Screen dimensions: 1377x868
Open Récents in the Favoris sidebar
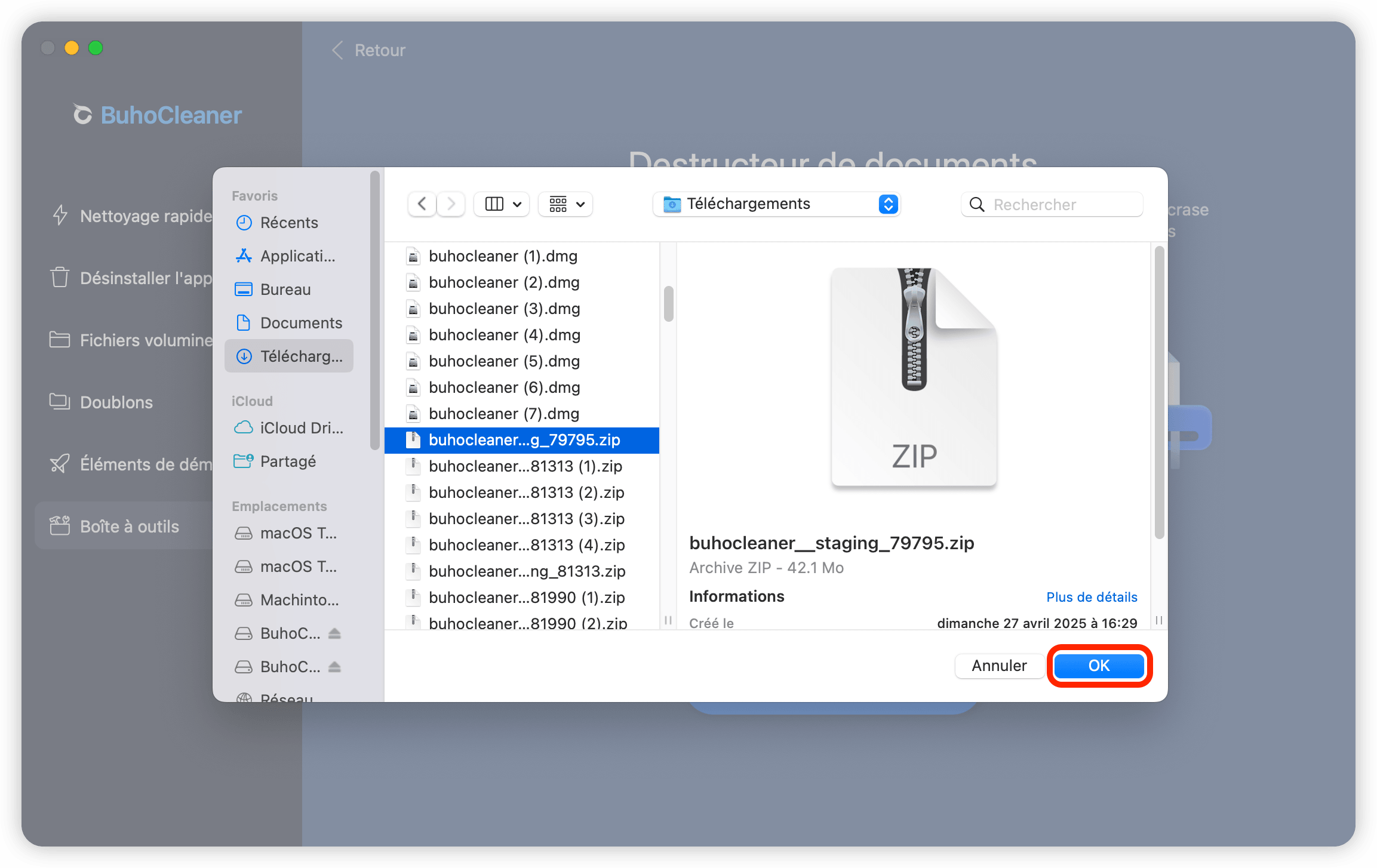(289, 223)
